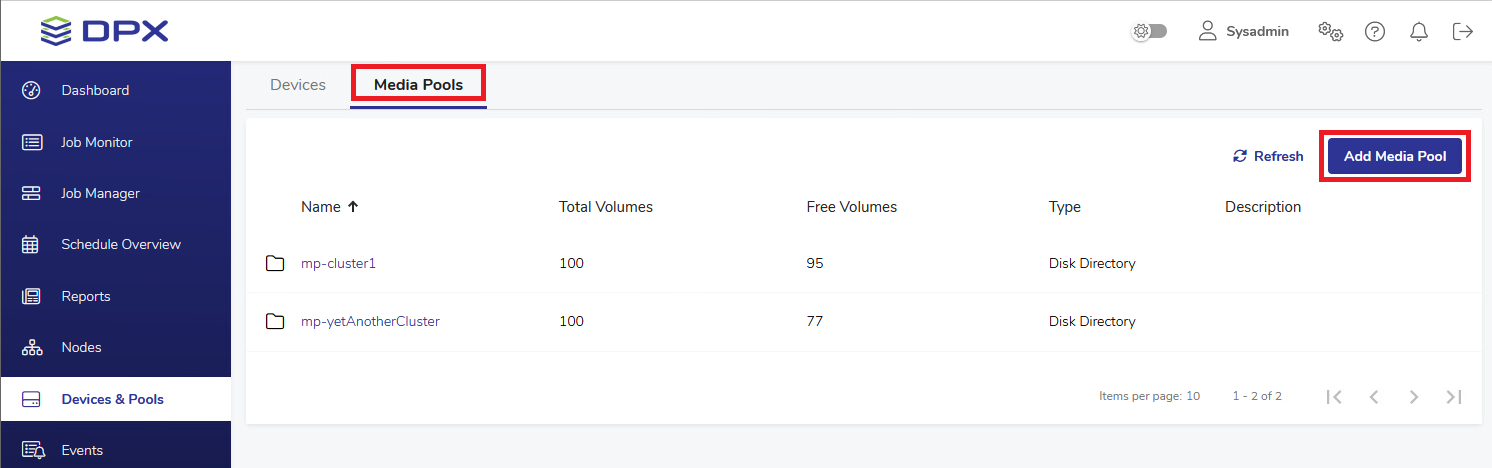Refresh the media pools list

click(x=1268, y=156)
